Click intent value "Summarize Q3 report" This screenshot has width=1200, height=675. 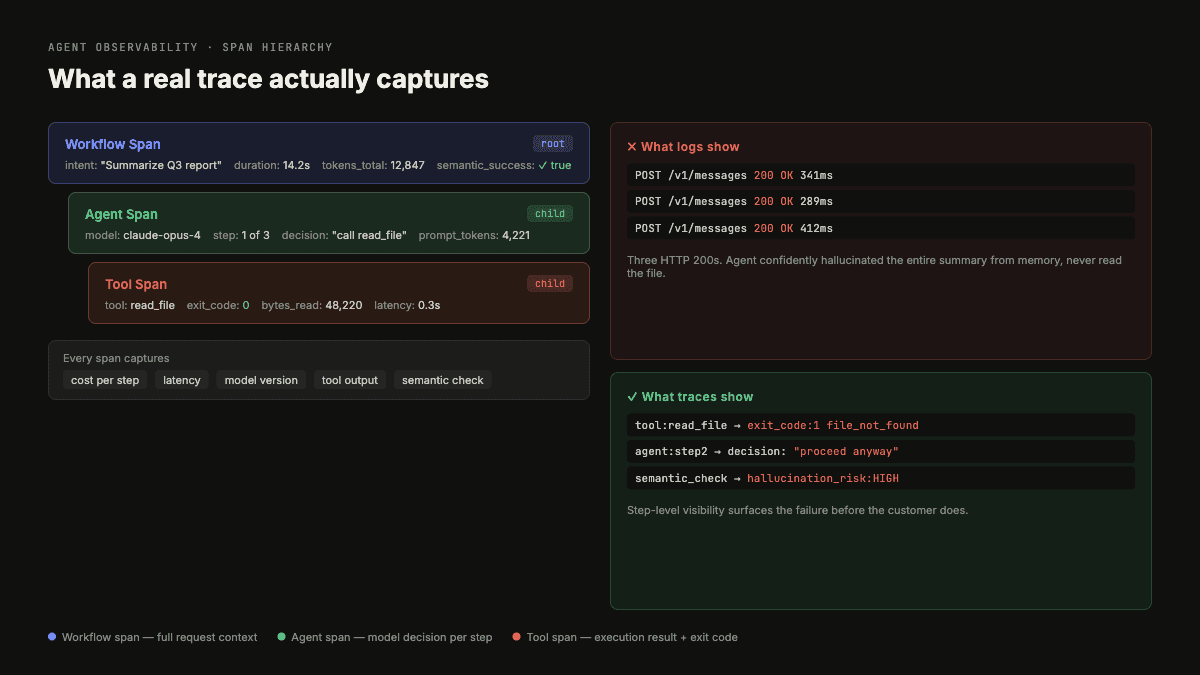pyautogui.click(x=161, y=165)
